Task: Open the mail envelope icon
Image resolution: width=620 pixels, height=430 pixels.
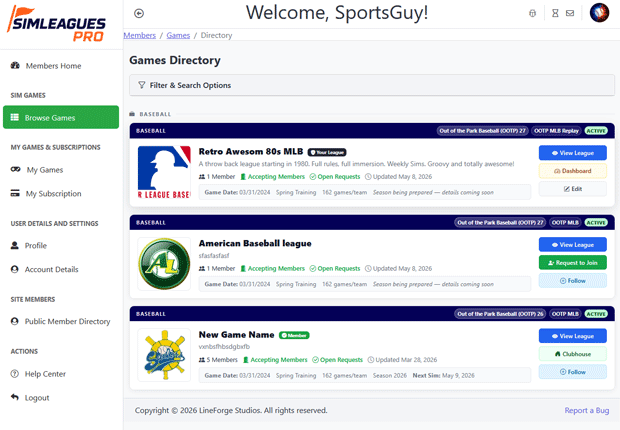Action: pos(570,13)
